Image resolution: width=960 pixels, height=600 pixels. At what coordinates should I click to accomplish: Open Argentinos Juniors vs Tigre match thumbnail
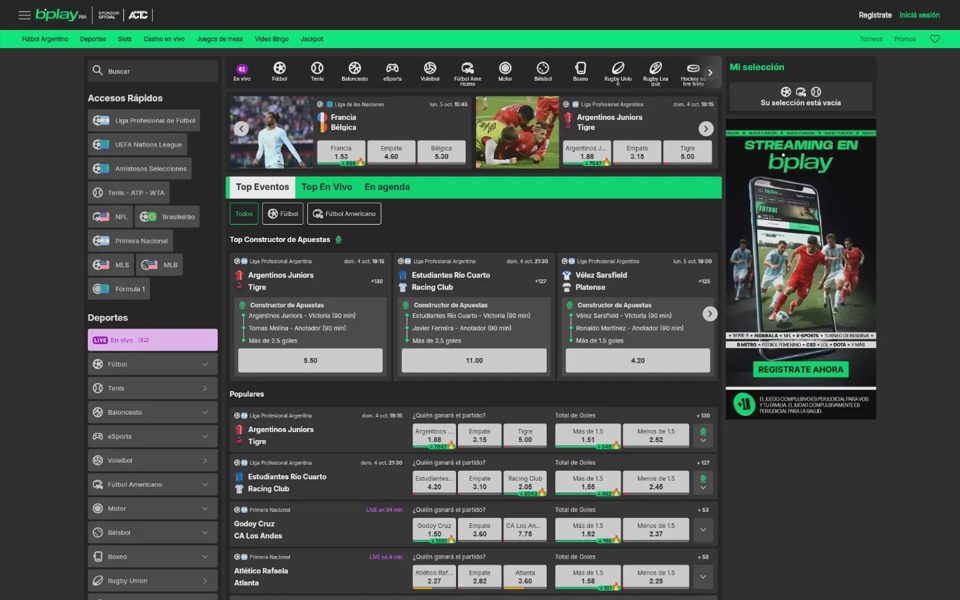point(517,132)
